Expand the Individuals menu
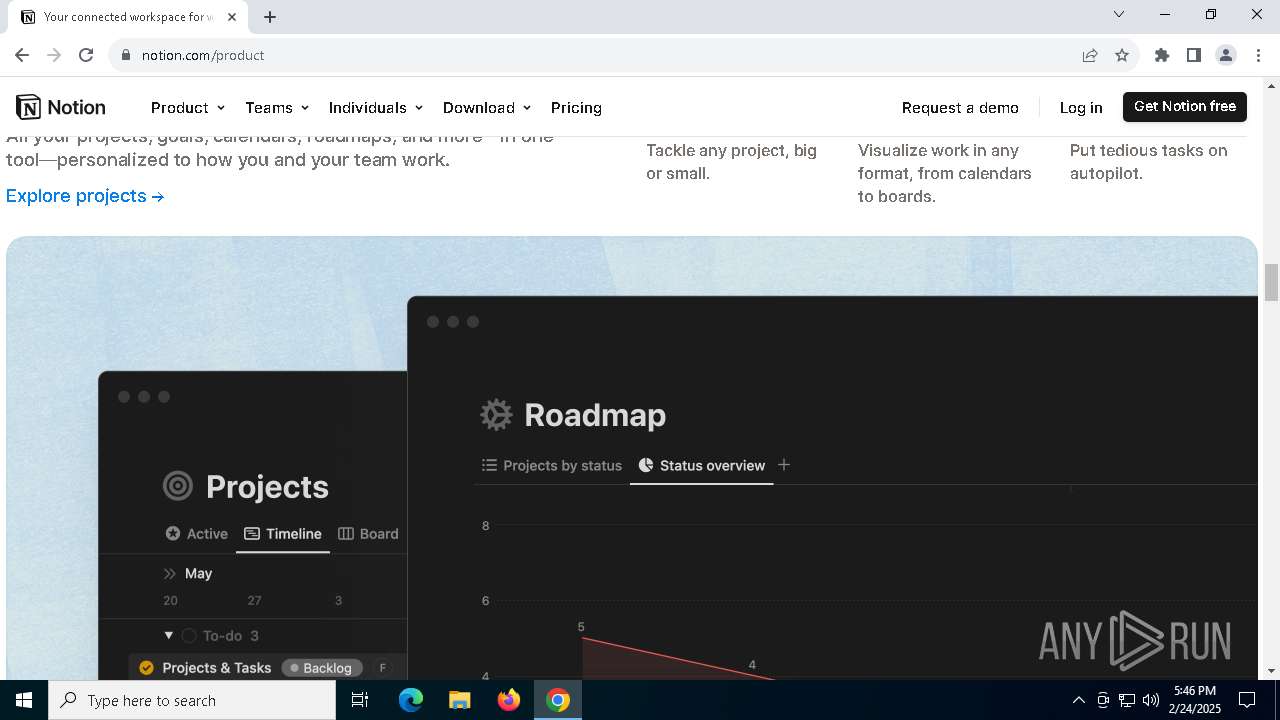The image size is (1280, 720). click(x=376, y=107)
